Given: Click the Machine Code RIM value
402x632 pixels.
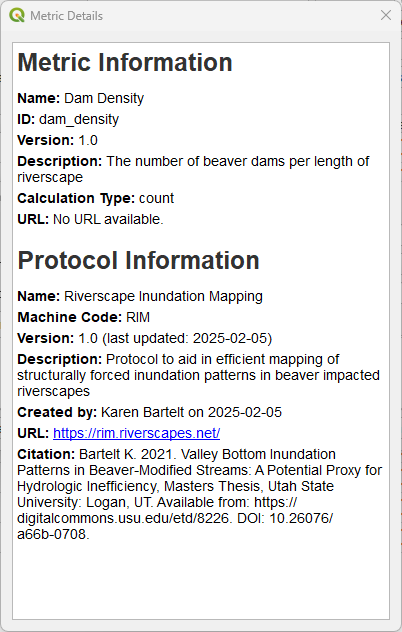Looking at the screenshot, I should [x=138, y=317].
